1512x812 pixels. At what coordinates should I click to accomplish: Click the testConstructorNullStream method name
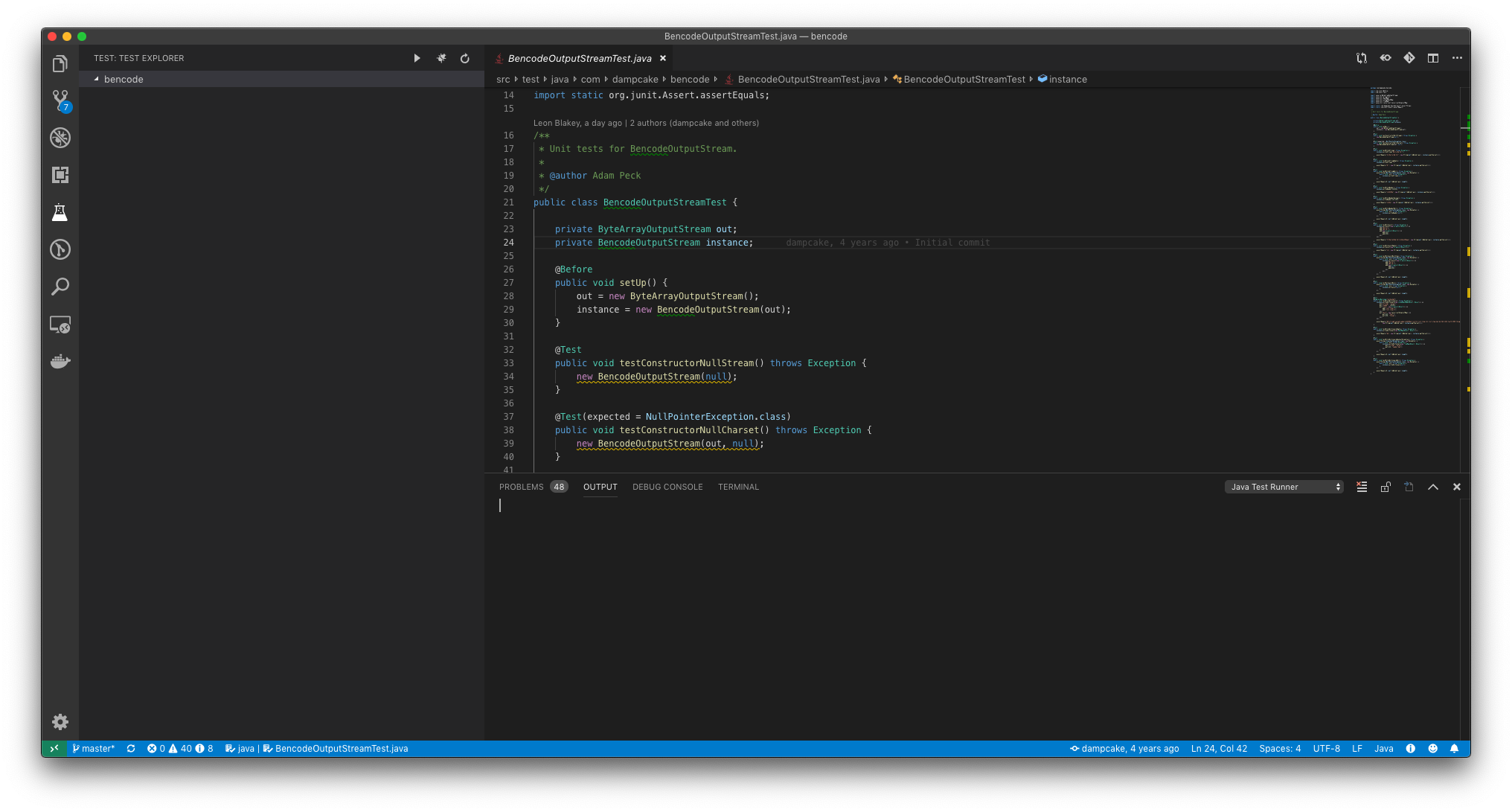click(x=687, y=363)
